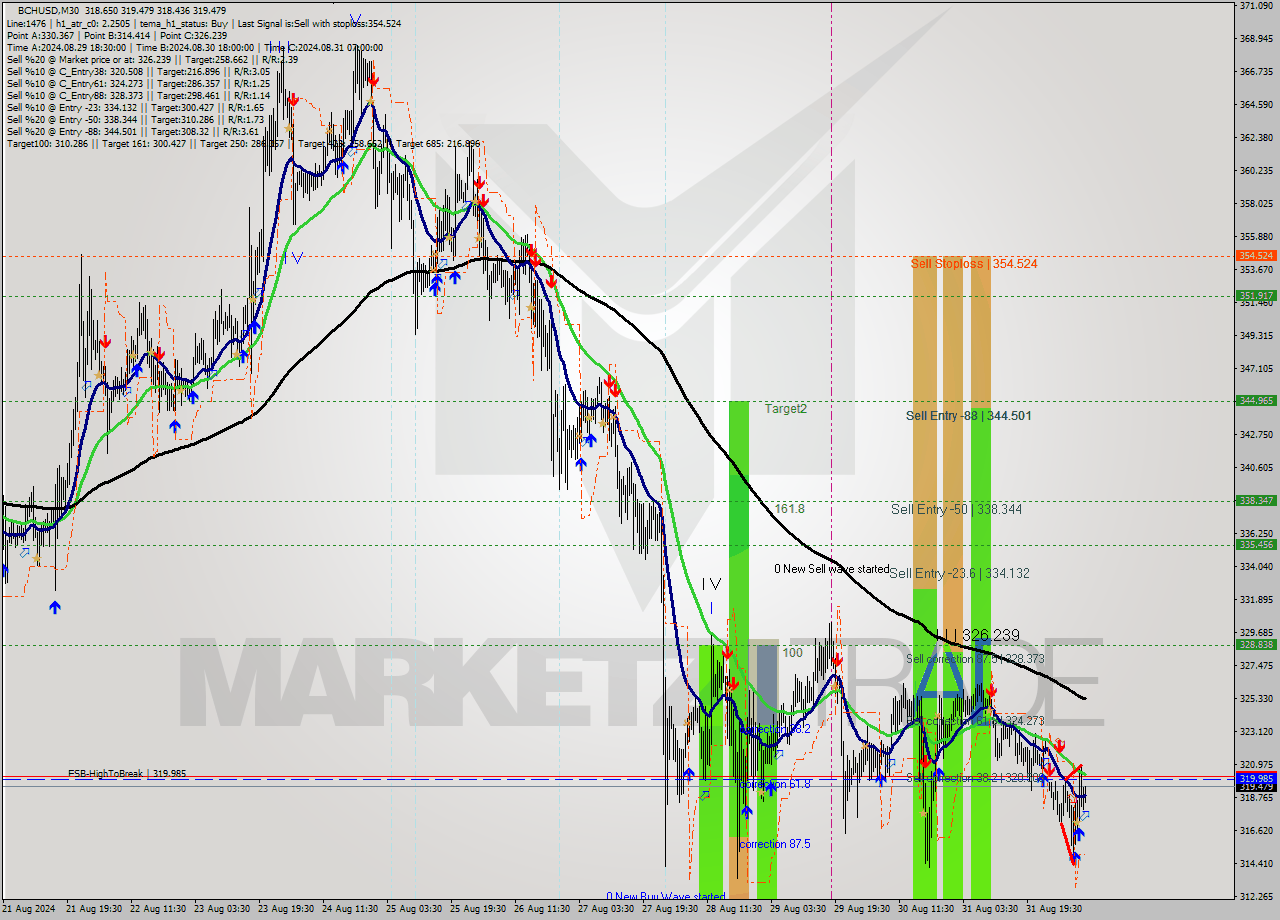Click the 312.265 value on price scale

pos(1255,896)
